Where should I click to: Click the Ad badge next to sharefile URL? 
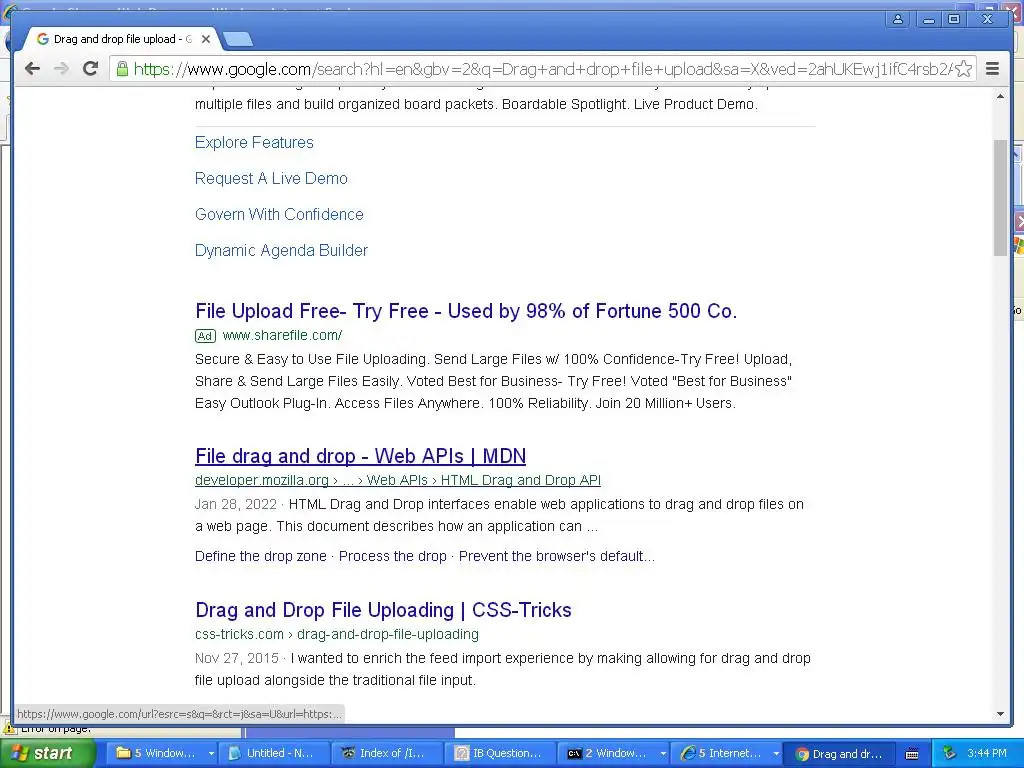205,336
